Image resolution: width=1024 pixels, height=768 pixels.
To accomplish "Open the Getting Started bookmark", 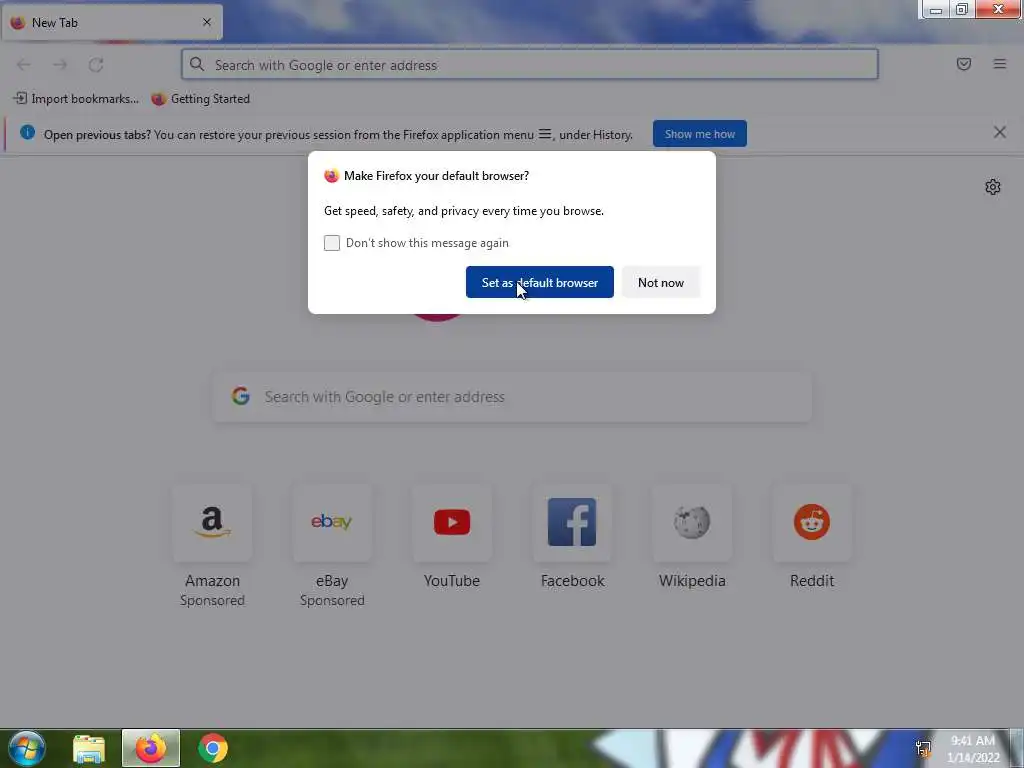I will coord(200,99).
